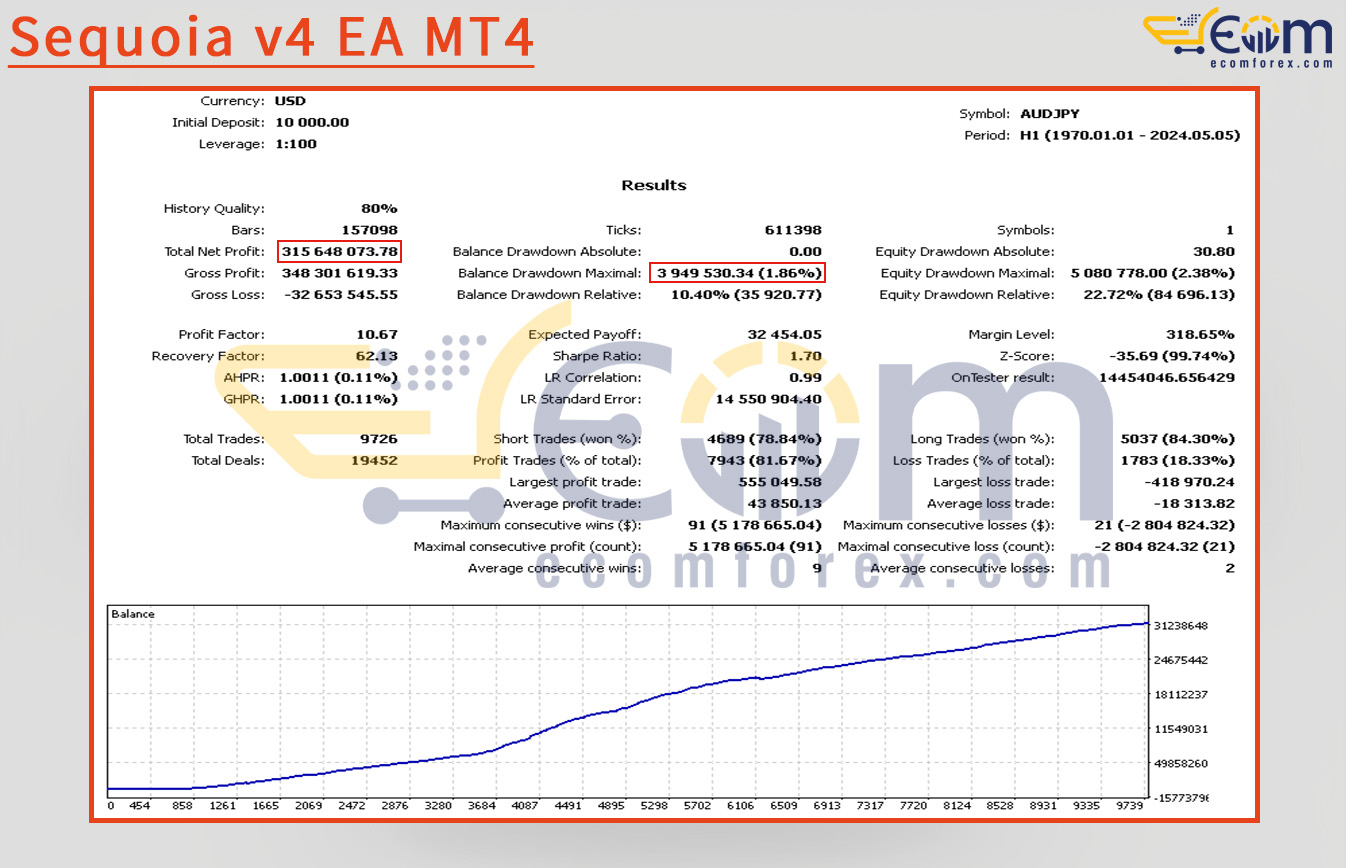Select Initial Deposit value 10 000.00

(312, 122)
